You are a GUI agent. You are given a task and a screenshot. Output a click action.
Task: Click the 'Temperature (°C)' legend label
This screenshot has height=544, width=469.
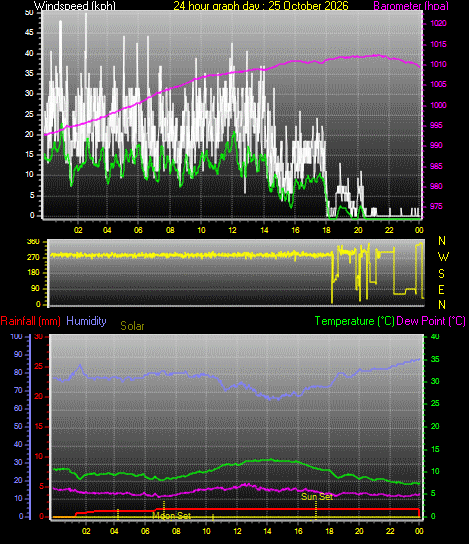(x=355, y=321)
